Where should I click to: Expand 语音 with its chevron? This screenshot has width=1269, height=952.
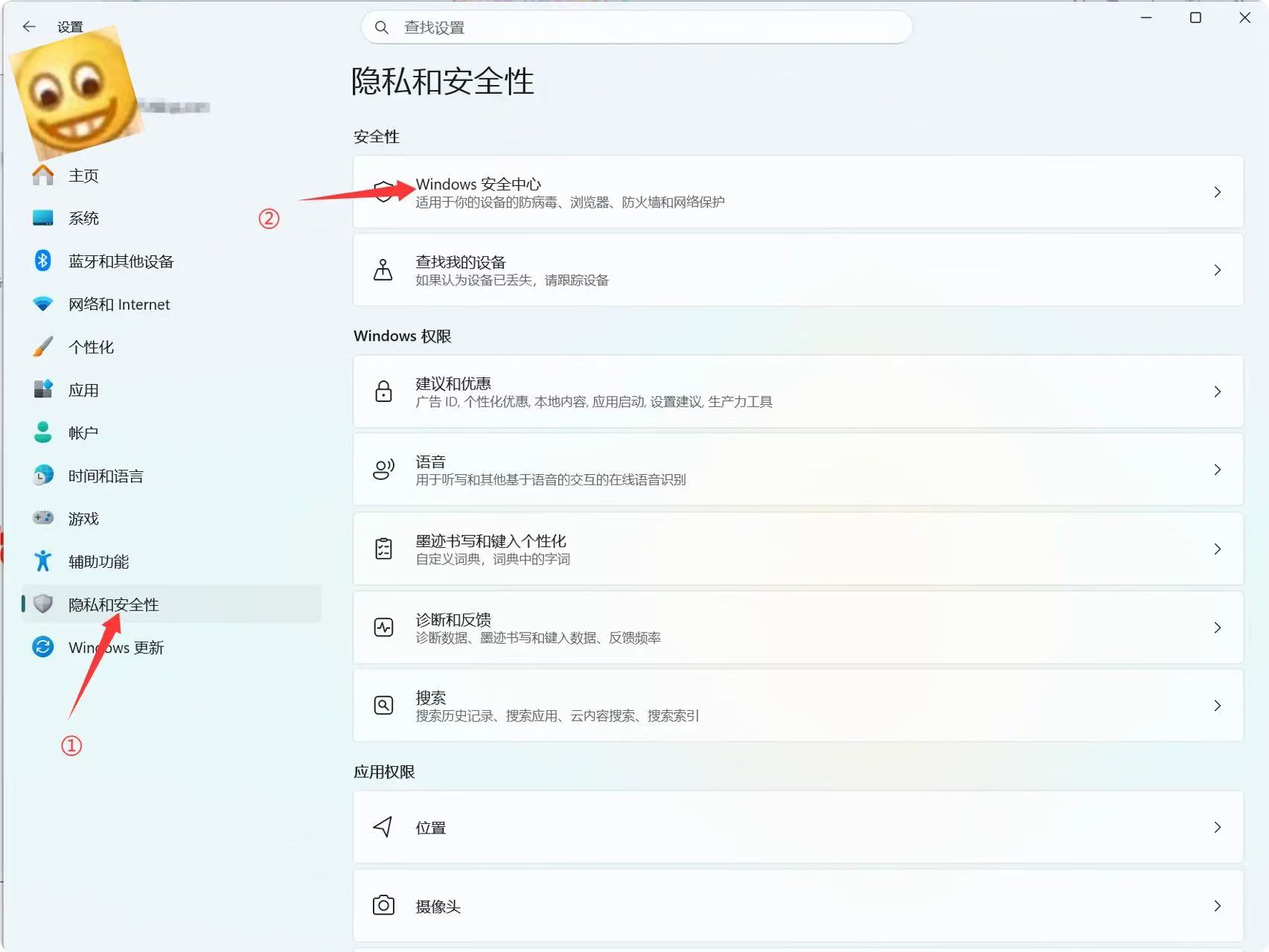1218,470
